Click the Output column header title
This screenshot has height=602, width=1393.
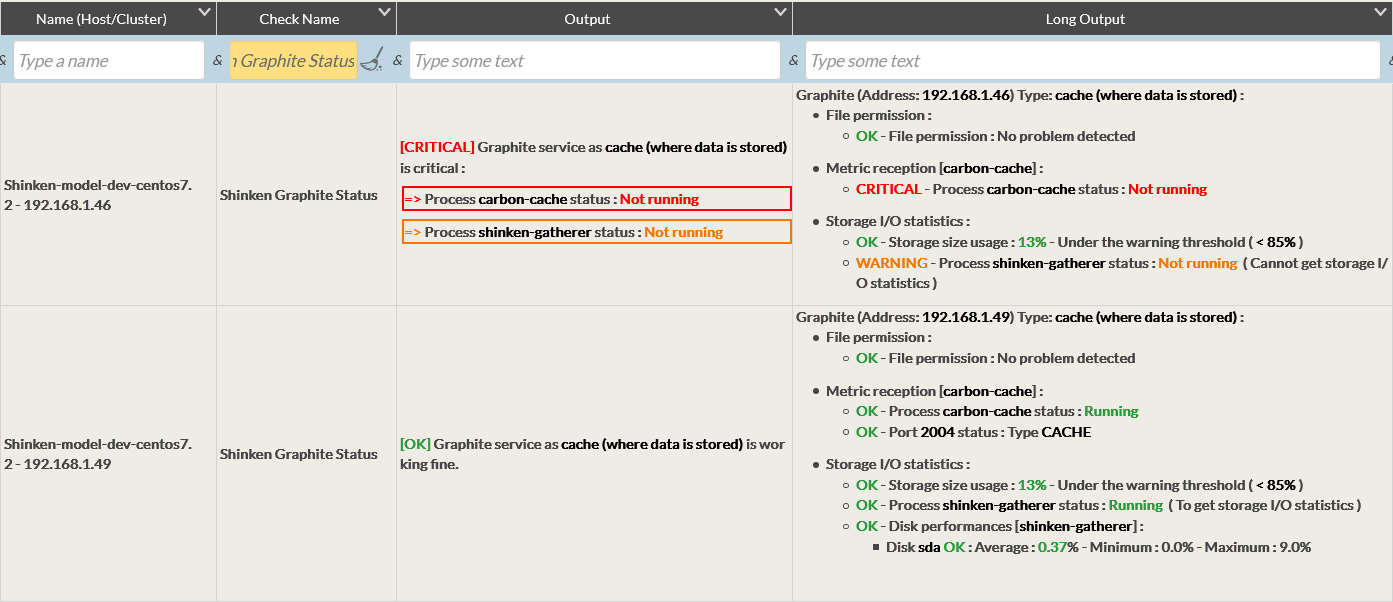587,19
